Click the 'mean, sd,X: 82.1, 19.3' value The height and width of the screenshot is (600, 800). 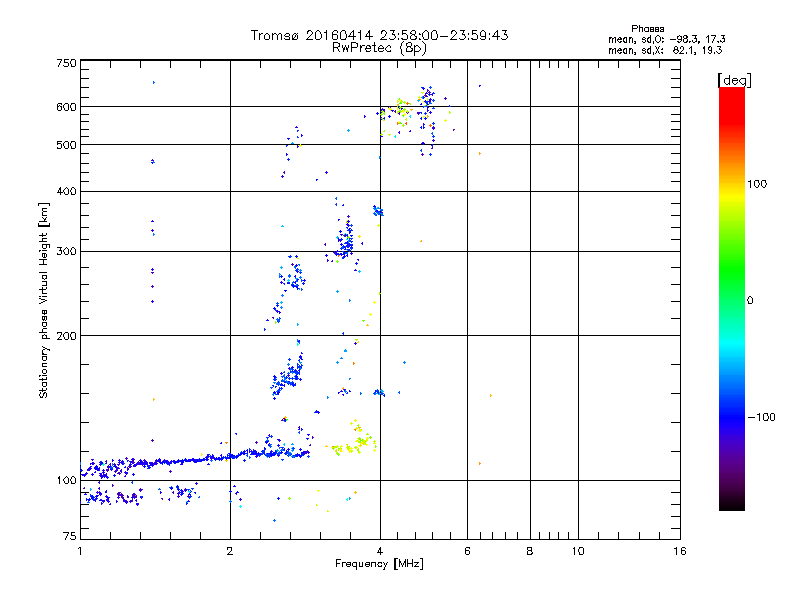pyautogui.click(x=665, y=50)
